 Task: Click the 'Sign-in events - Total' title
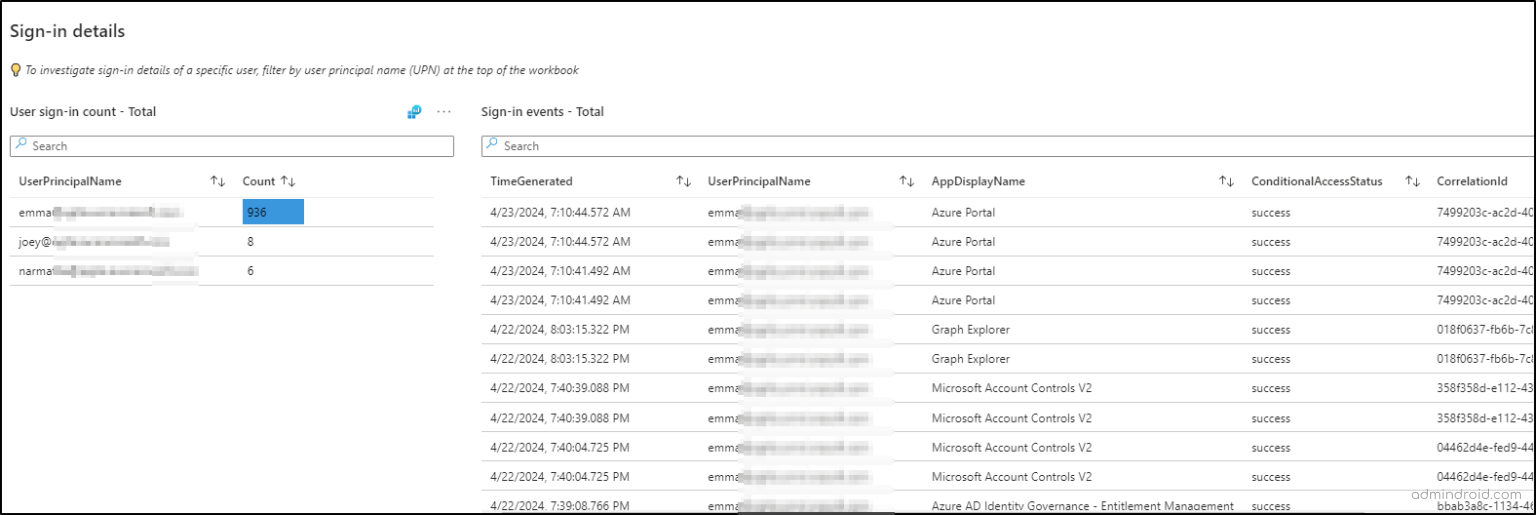click(x=542, y=112)
